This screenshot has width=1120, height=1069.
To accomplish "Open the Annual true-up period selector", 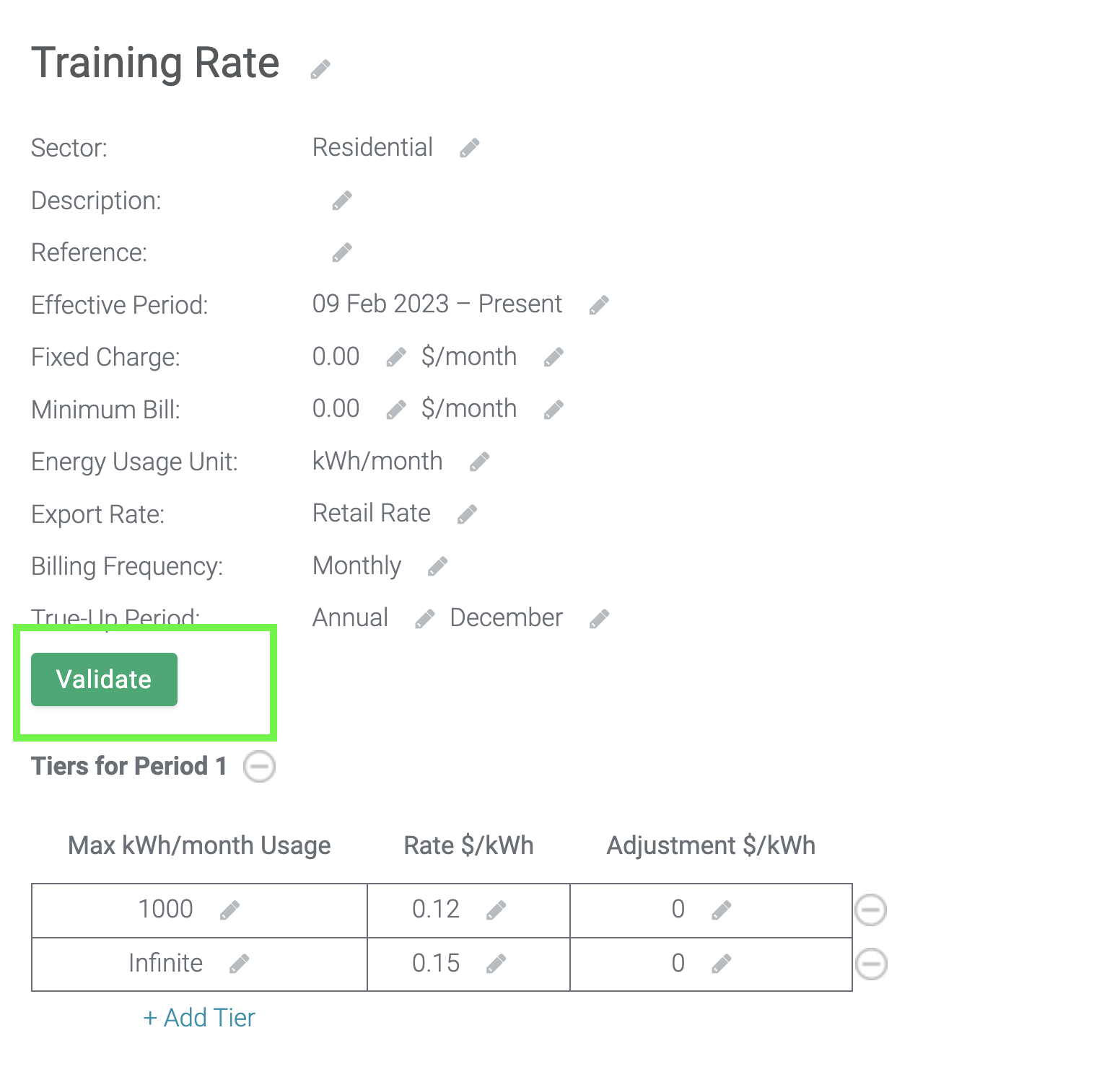I will point(424,618).
